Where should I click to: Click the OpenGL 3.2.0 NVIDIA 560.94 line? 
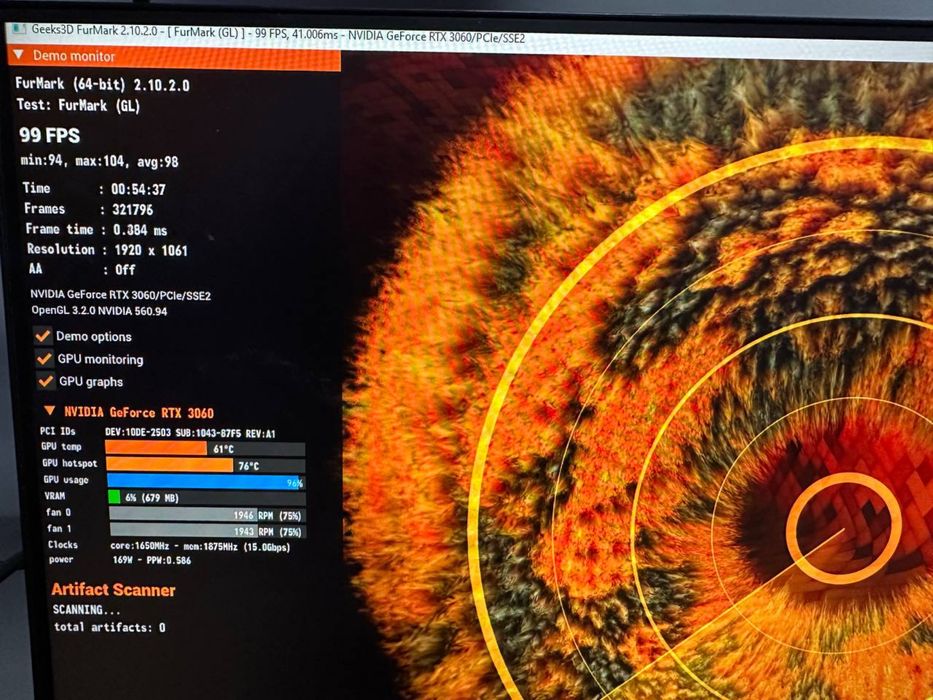(x=99, y=311)
